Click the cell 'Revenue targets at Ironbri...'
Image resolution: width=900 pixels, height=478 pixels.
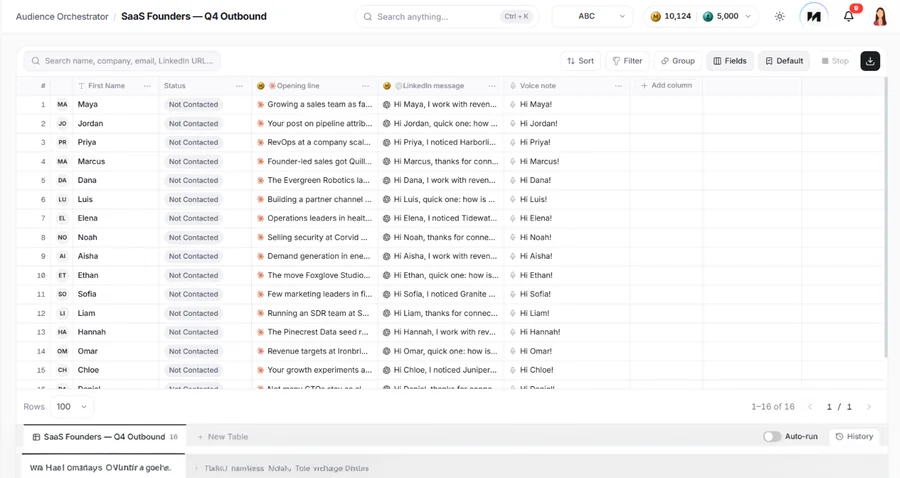315,351
